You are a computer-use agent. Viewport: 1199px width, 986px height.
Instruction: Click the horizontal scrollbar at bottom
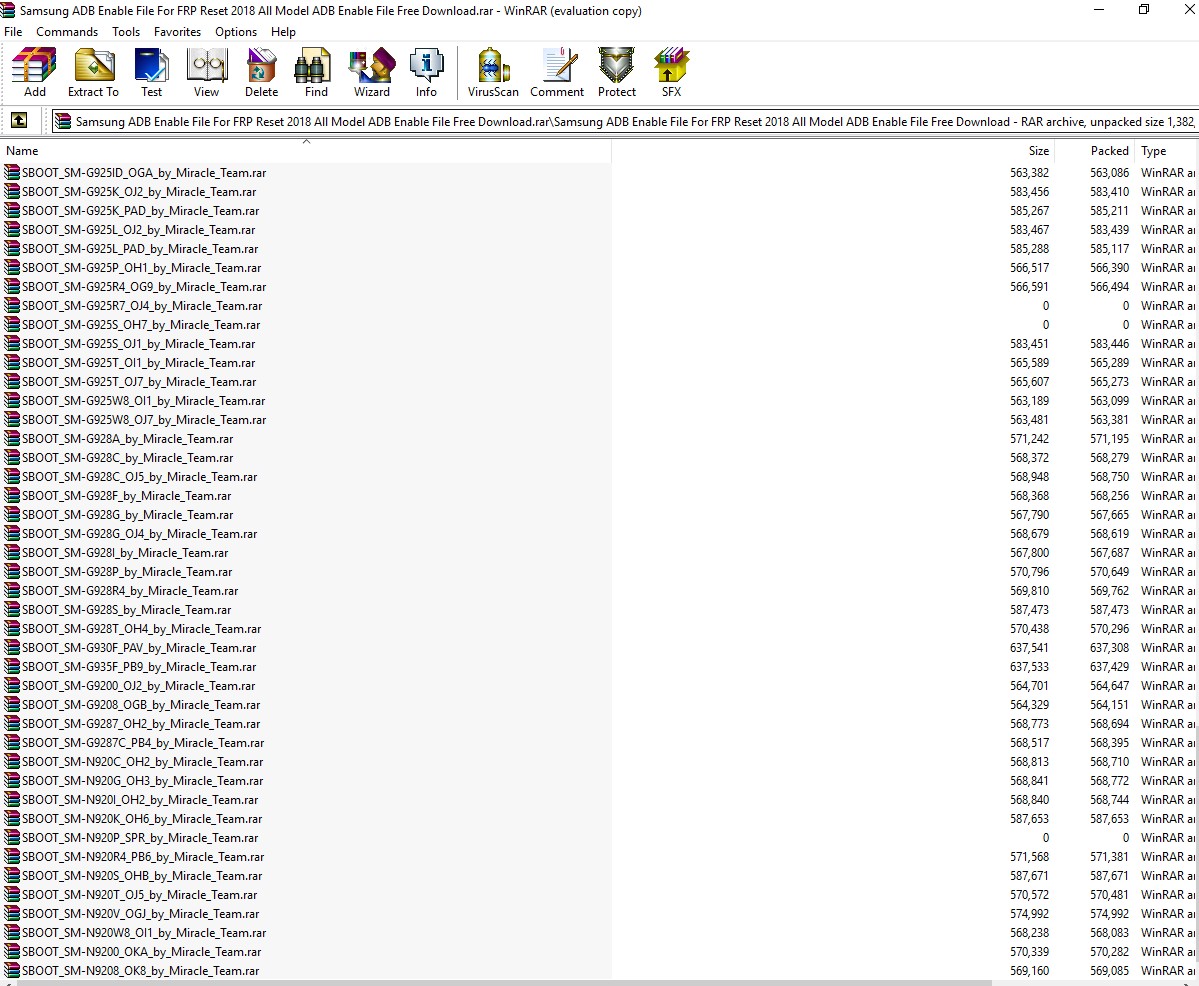coord(505,983)
